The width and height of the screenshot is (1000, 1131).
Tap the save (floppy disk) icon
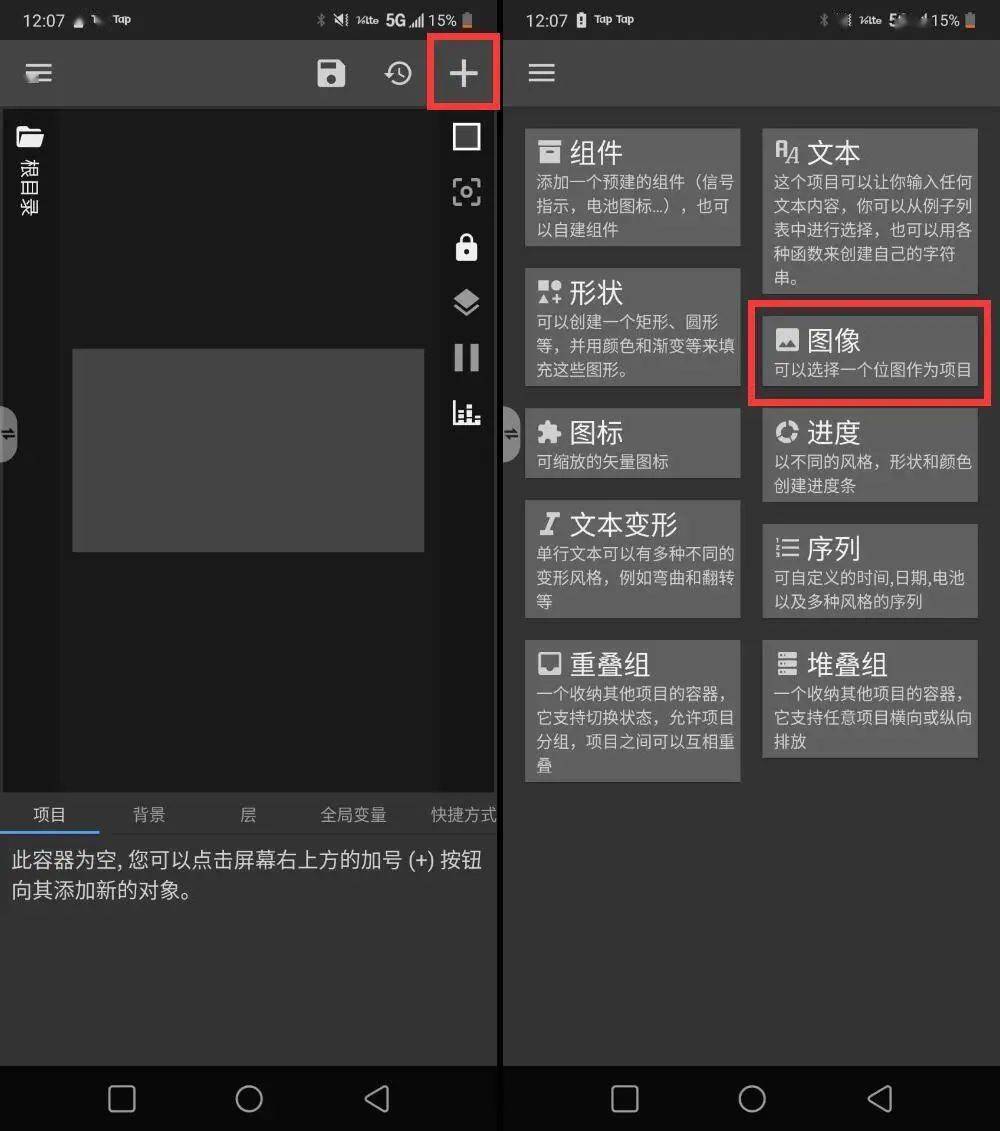pyautogui.click(x=331, y=73)
